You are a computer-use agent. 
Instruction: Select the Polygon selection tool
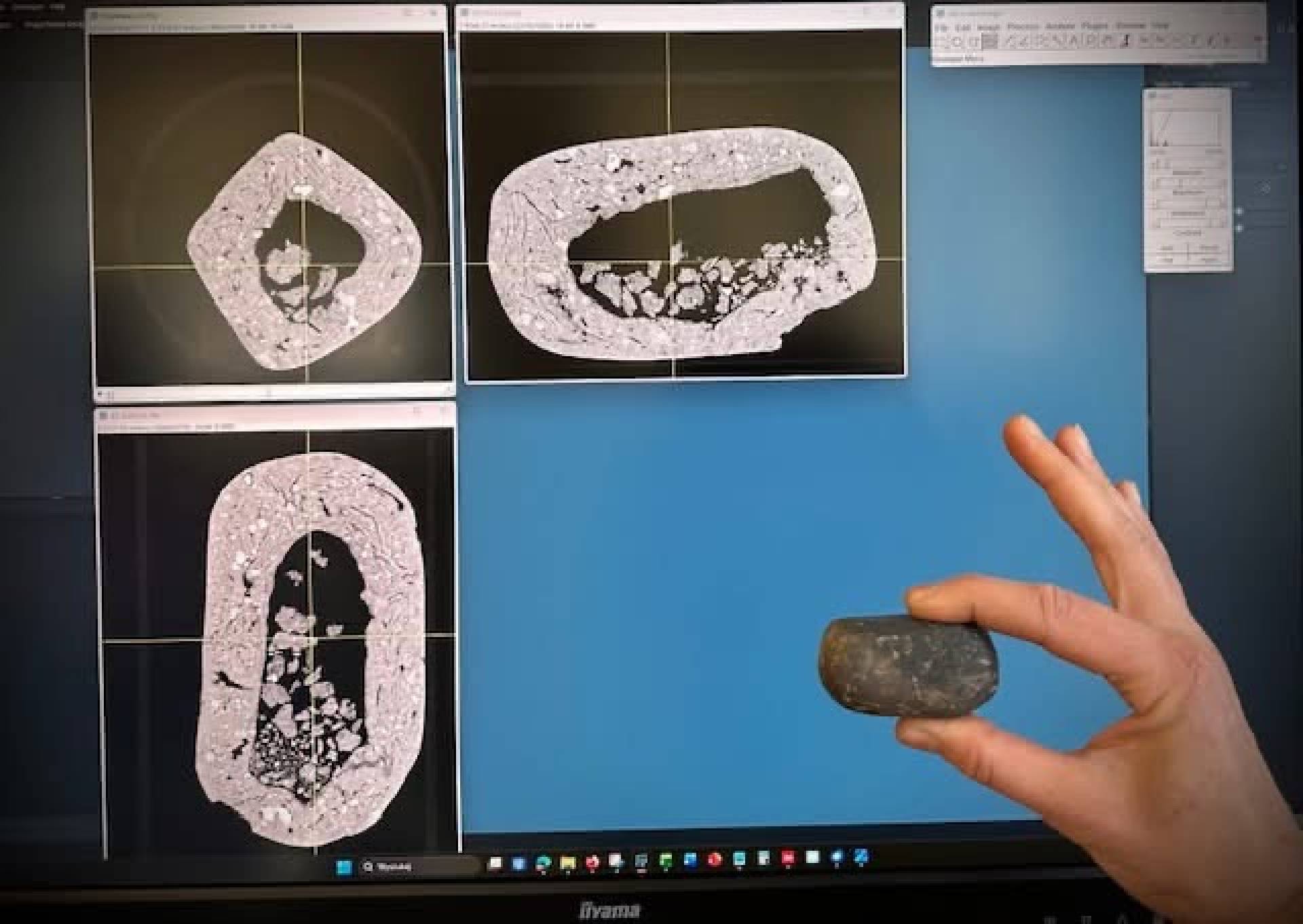point(974,41)
